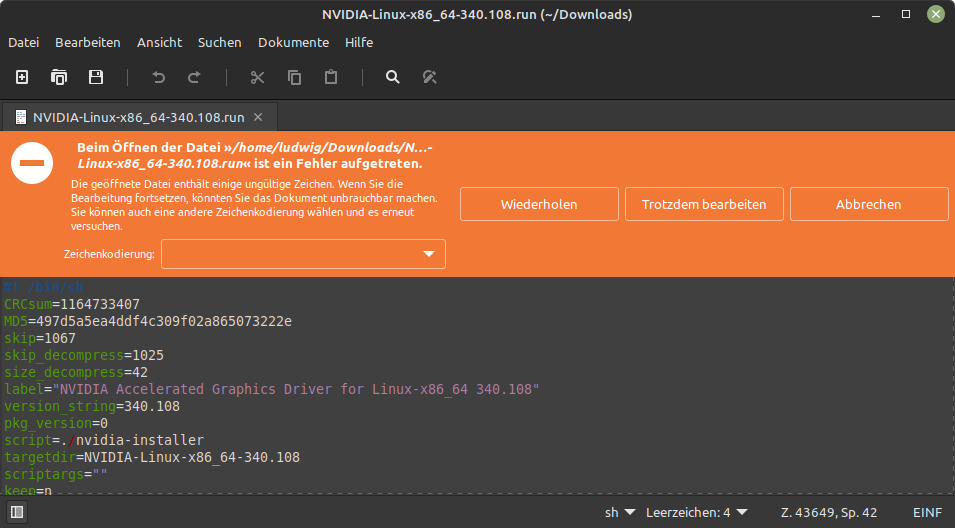The width and height of the screenshot is (955, 528).
Task: Open the sh language dropdown
Action: pos(620,513)
